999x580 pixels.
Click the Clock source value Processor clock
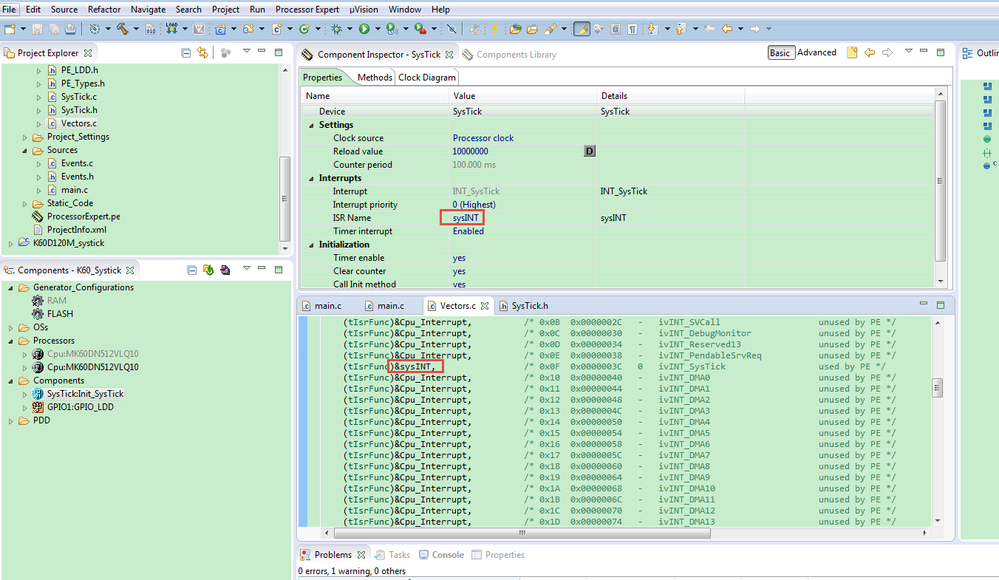[x=483, y=138]
